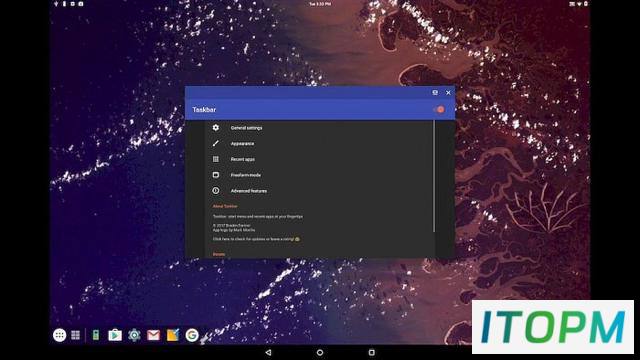Launch the Play Store from the taskbar
Viewport: 640px width, 360px height.
coord(115,335)
